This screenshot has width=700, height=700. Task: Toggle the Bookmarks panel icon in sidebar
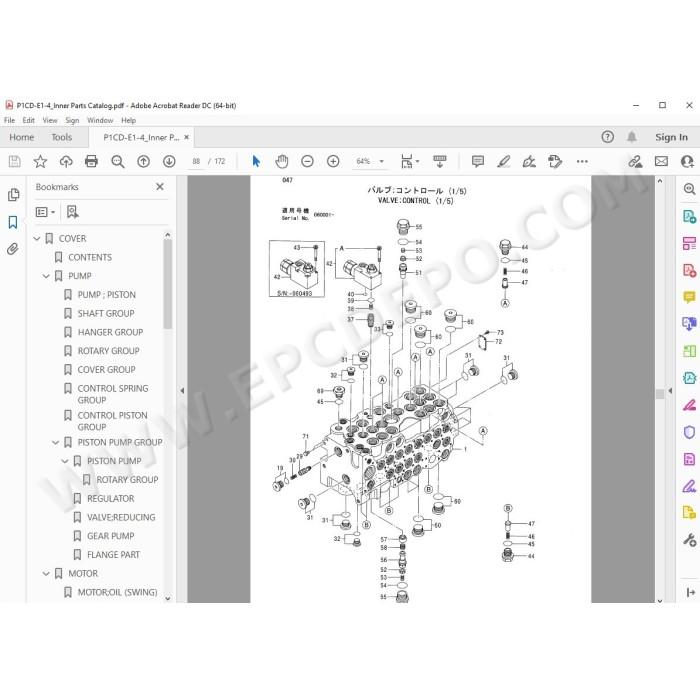click(x=13, y=222)
